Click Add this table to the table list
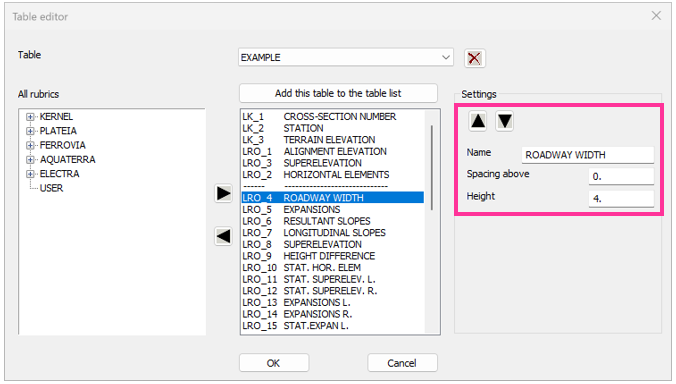This screenshot has width=676, height=384. coord(338,93)
